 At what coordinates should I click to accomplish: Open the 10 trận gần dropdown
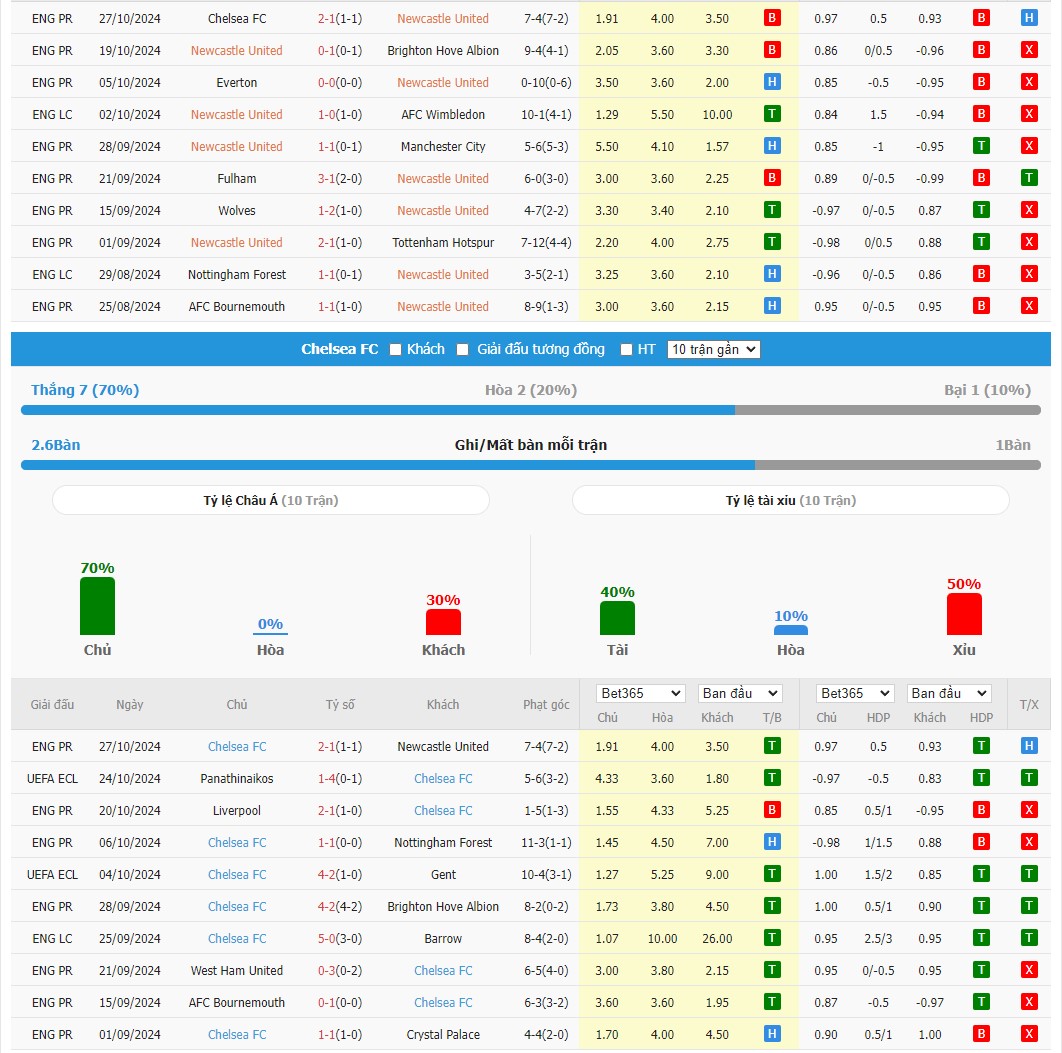coord(714,349)
